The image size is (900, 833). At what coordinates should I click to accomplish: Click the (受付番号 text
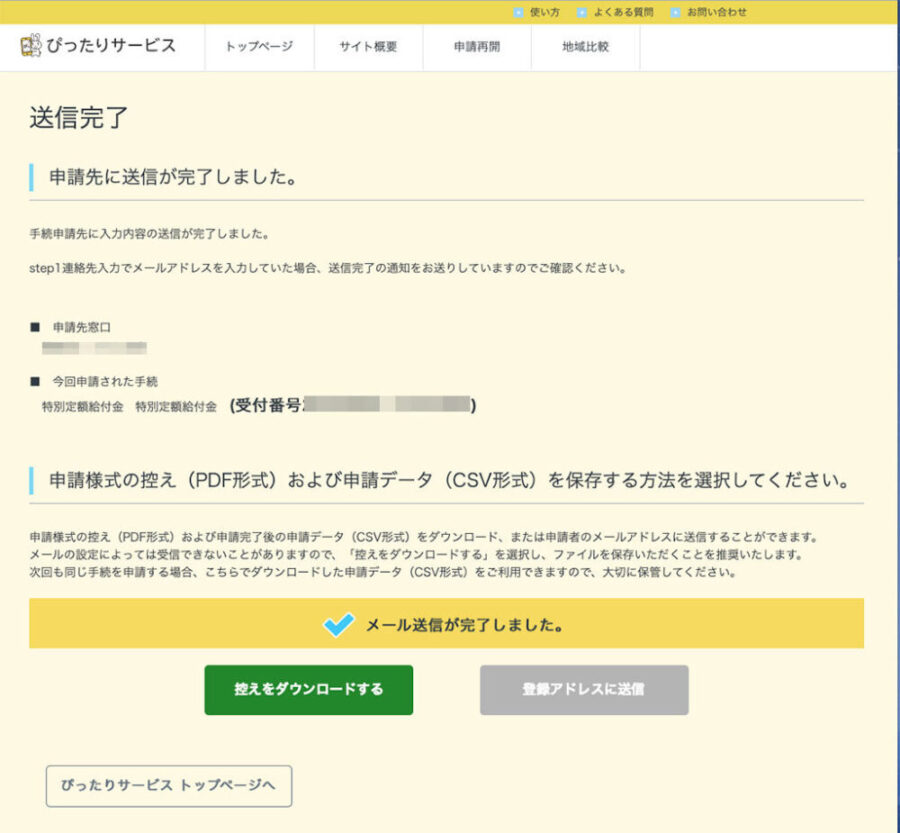(265, 405)
